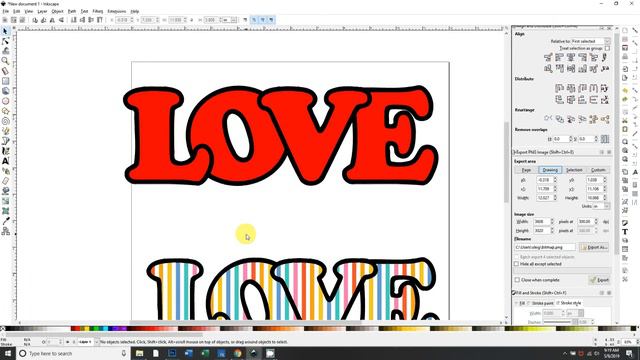Screen dimensions: 640x360
Task: Select the Selector arrow tool
Action: click(x=5, y=31)
